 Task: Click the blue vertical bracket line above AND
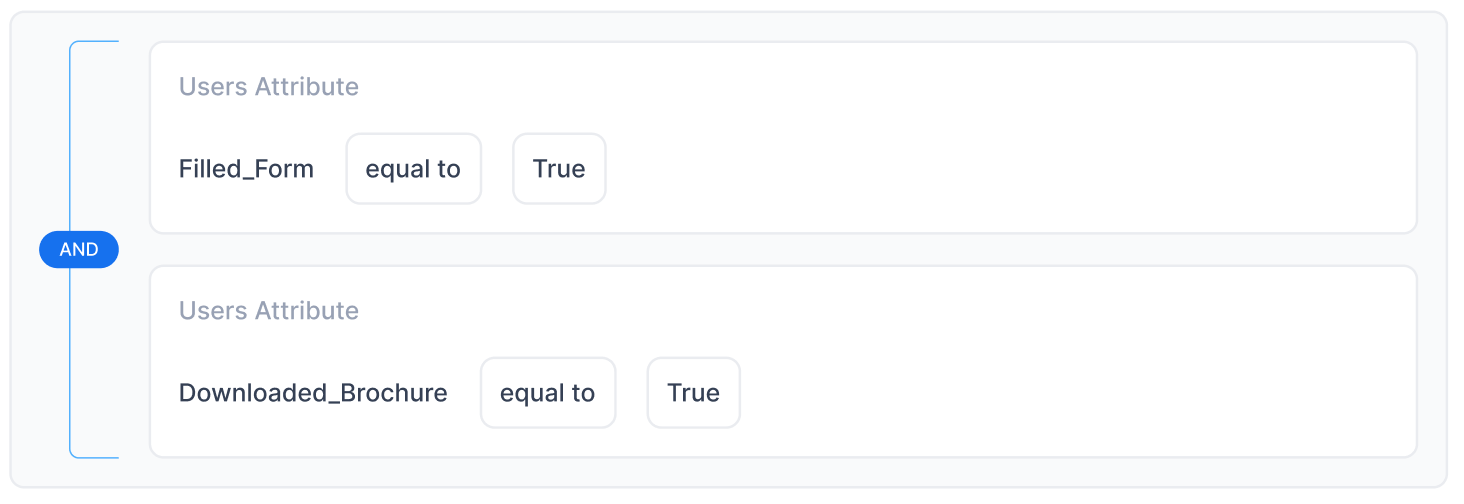70,140
